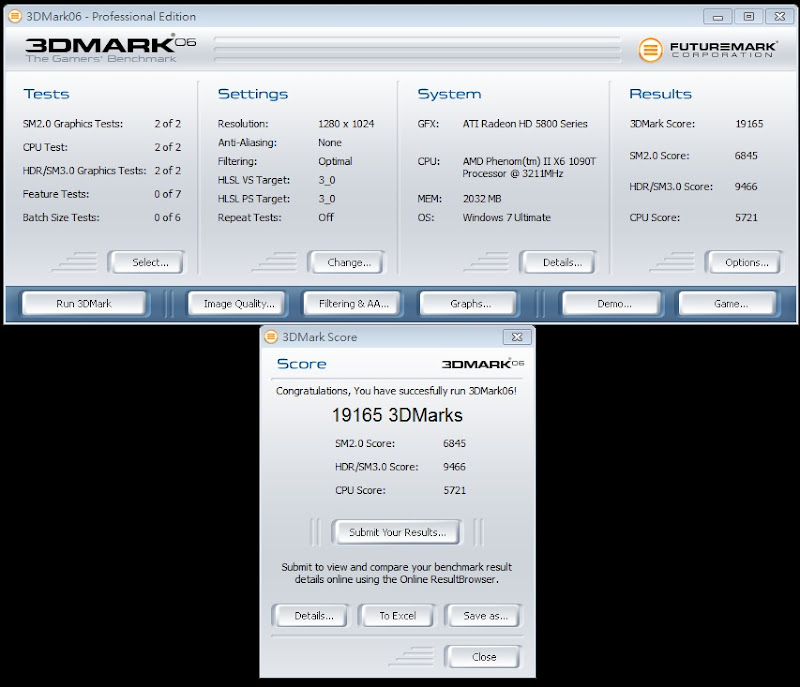
Task: Click the Online ResultBrowser description text
Action: [396, 573]
